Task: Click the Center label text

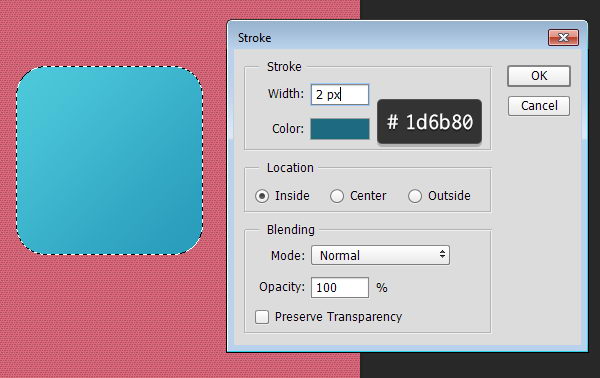Action: [x=368, y=196]
